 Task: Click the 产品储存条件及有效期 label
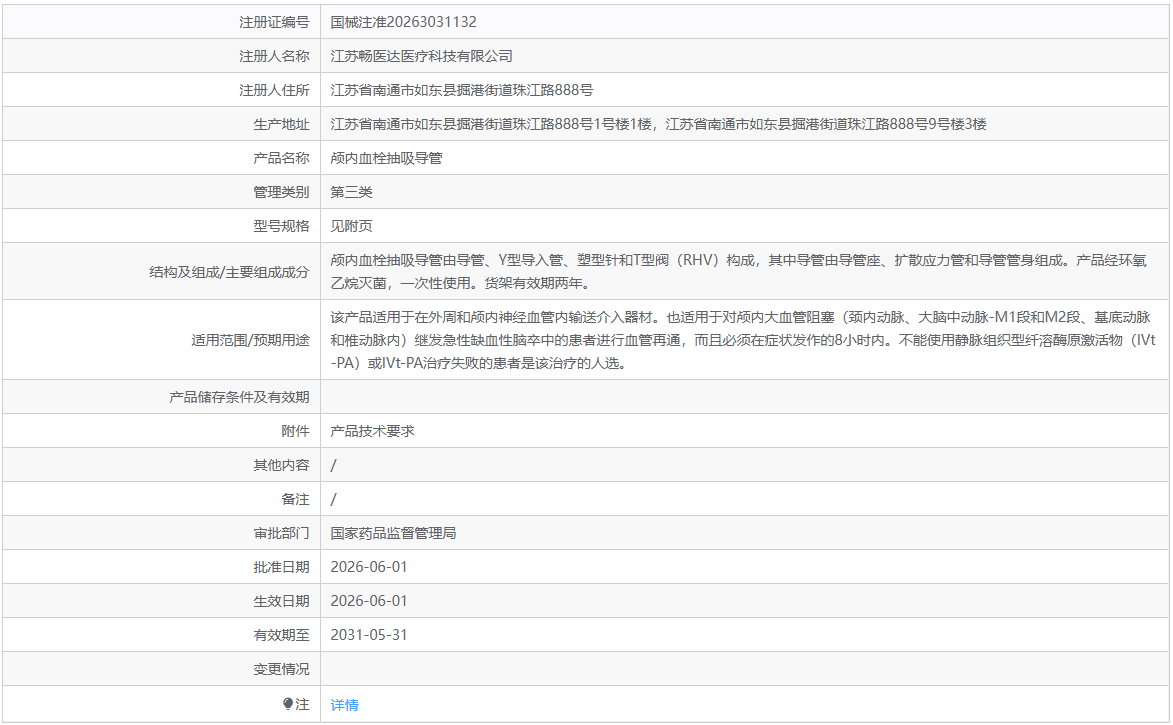tap(239, 397)
